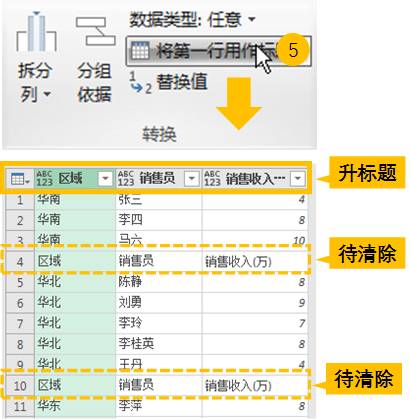Click 销售收入(万) cell in row 10
The width and height of the screenshot is (410, 419).
coord(254,386)
